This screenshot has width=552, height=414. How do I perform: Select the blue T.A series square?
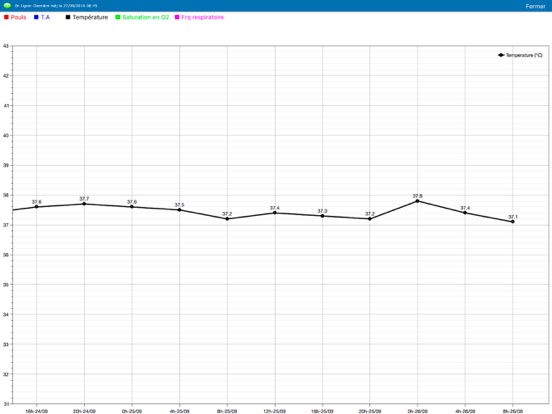click(x=36, y=17)
